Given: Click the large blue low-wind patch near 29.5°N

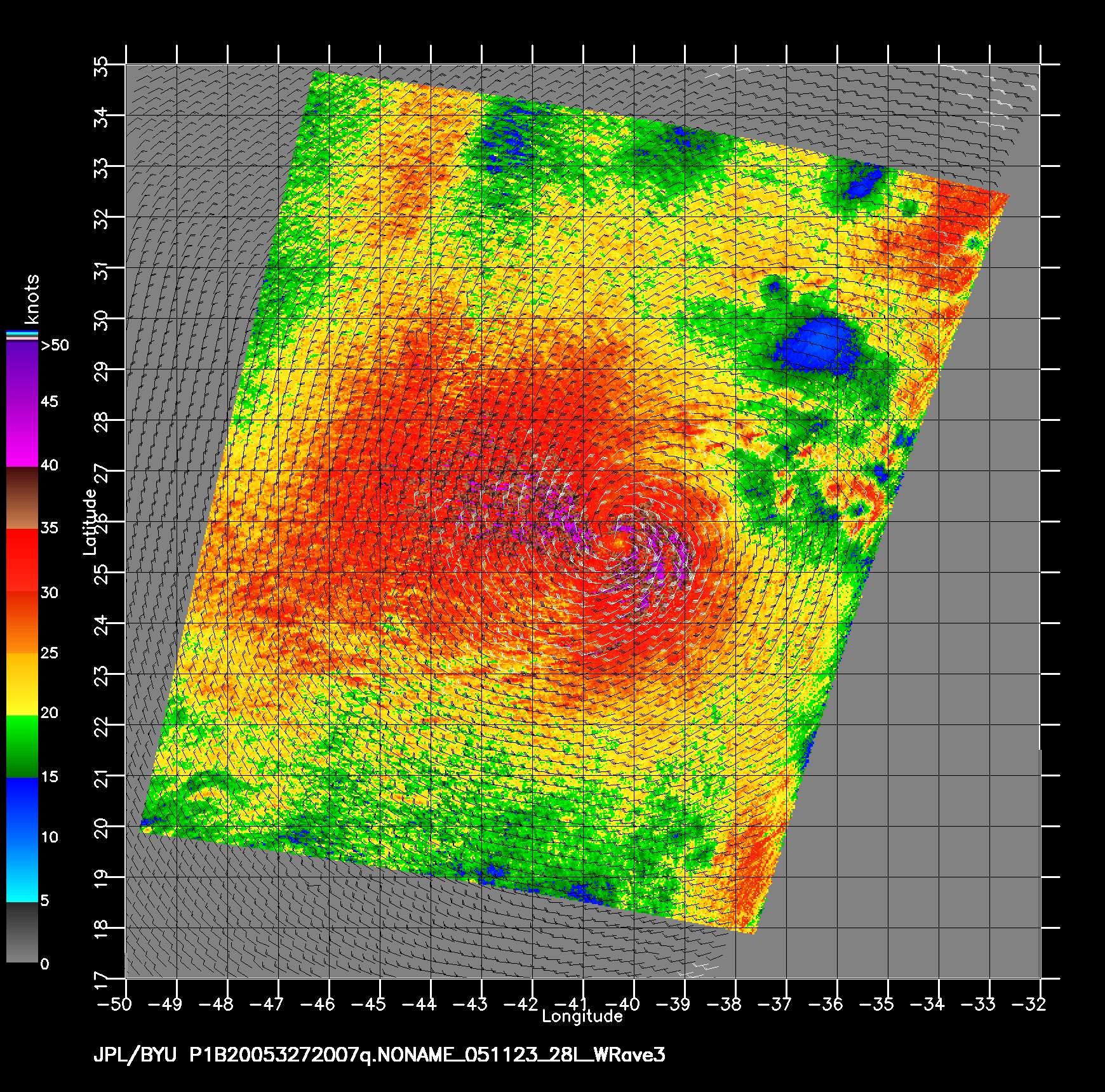Looking at the screenshot, I should pyautogui.click(x=818, y=345).
